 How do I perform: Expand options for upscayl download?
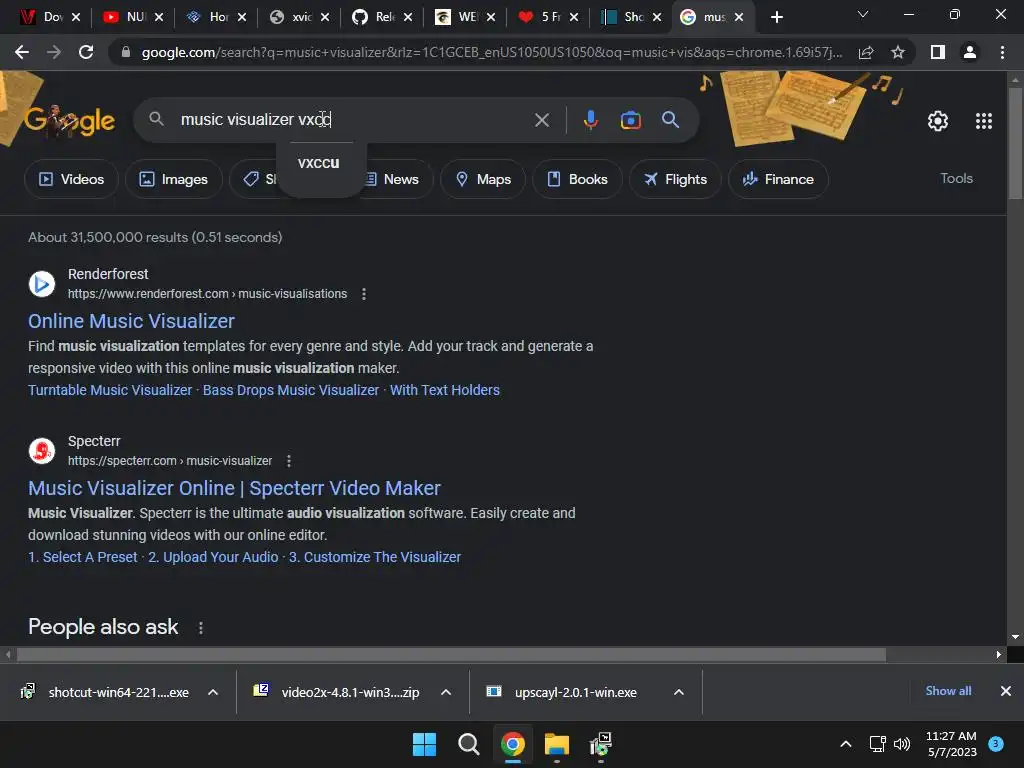679,692
